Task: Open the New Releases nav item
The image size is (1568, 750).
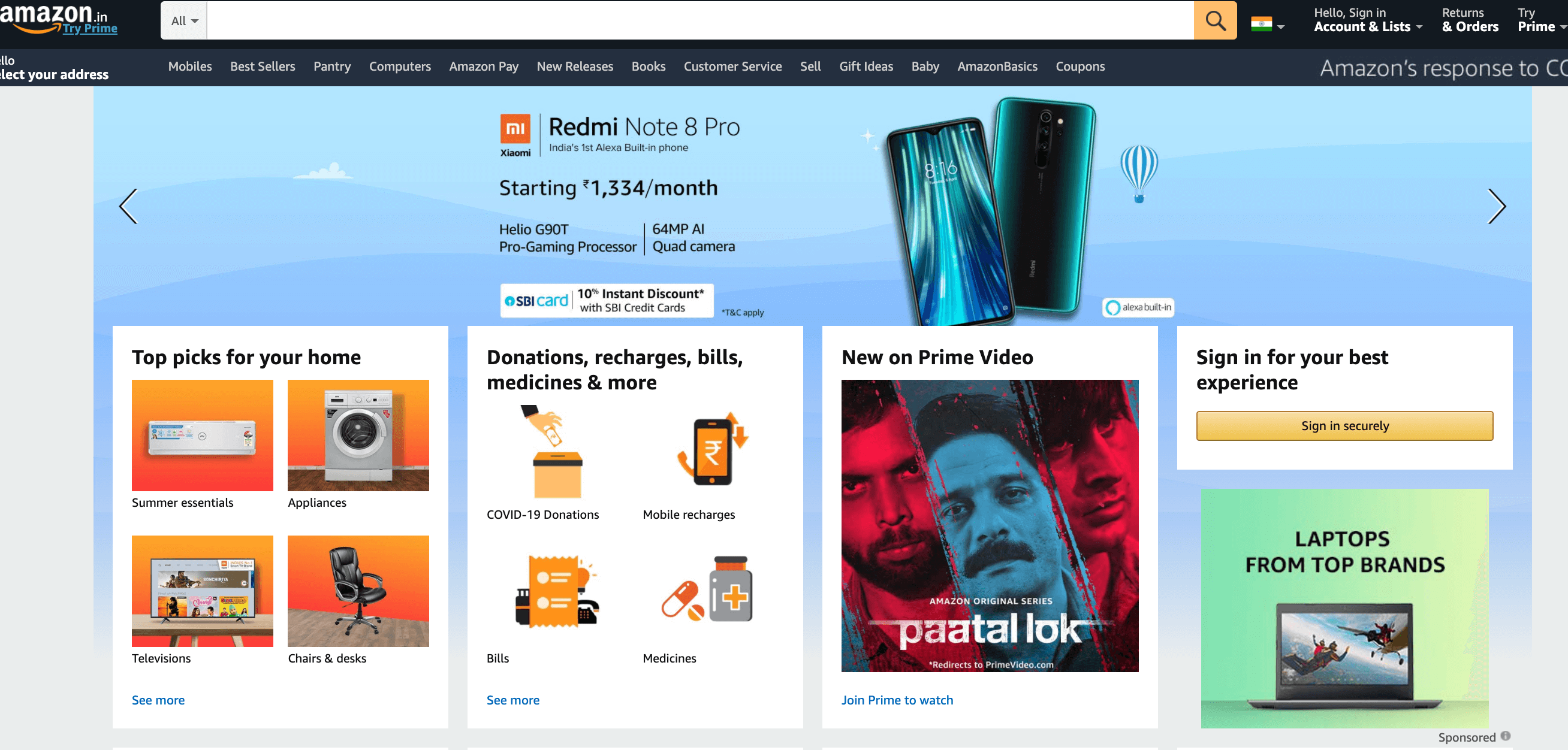Action: pos(575,66)
